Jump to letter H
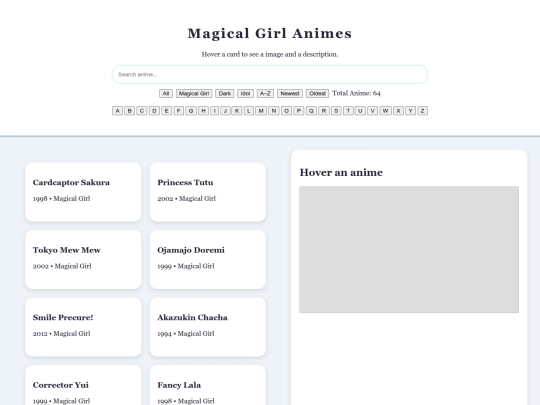 [x=204, y=111]
